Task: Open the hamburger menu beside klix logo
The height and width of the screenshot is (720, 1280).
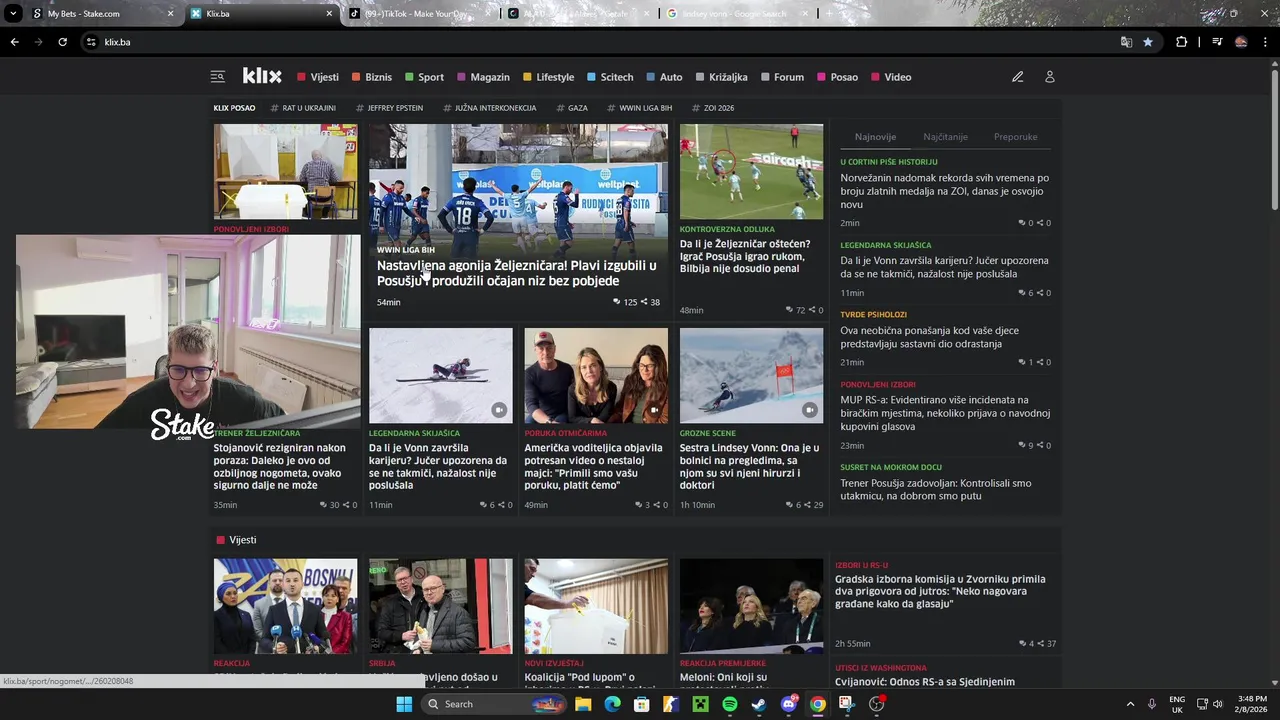Action: click(x=217, y=77)
